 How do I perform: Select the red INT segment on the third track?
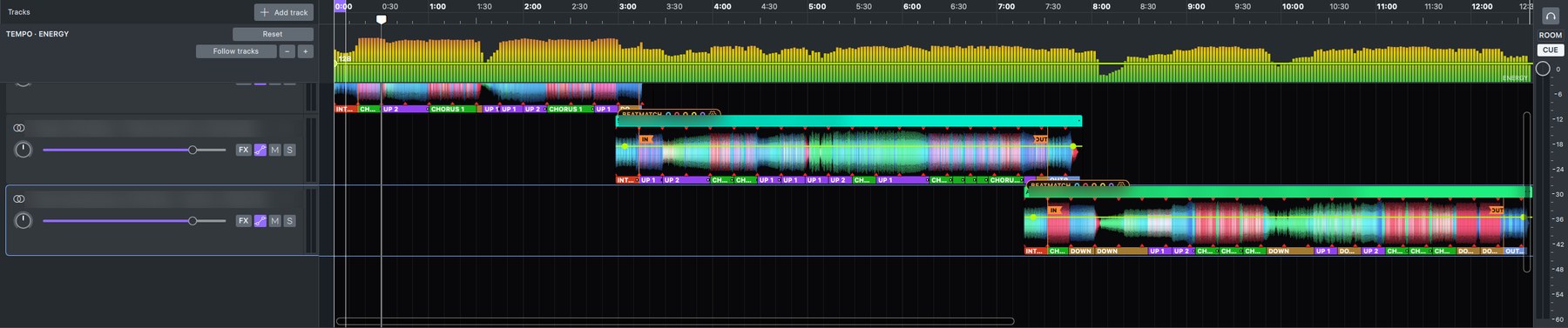click(x=1036, y=251)
